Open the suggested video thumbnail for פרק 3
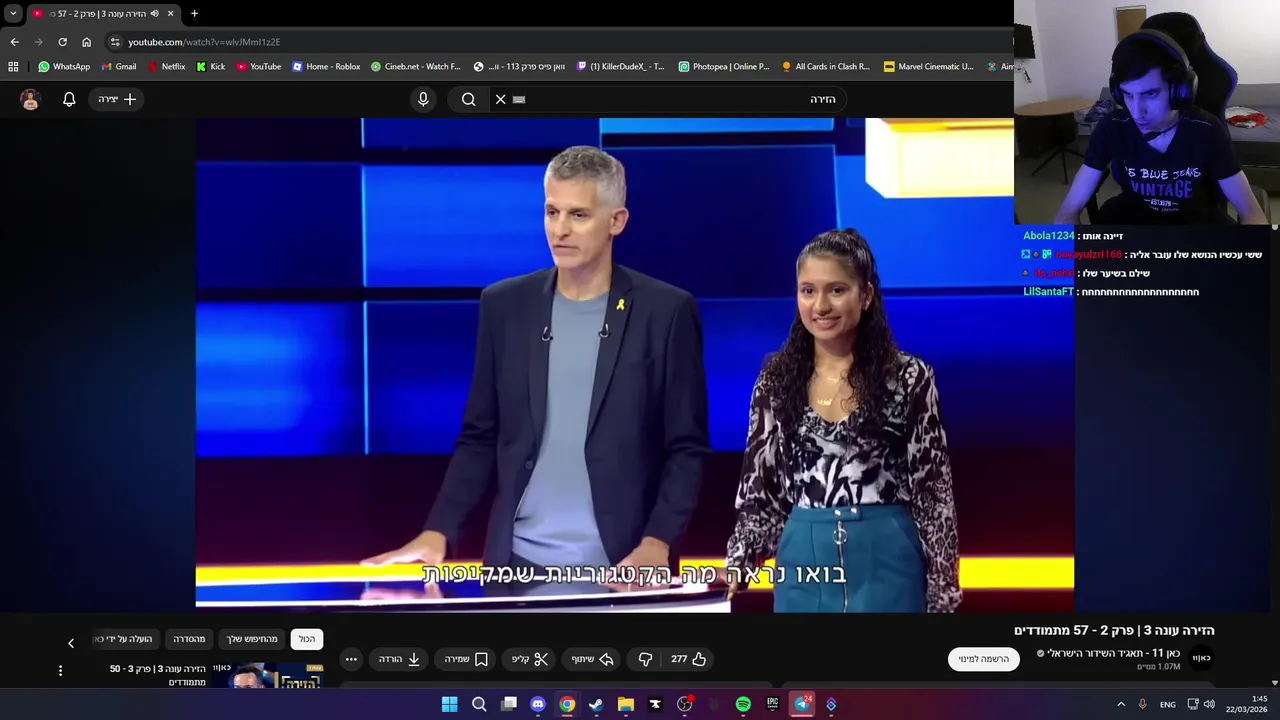Viewport: 1280px width, 720px height. tap(267, 675)
